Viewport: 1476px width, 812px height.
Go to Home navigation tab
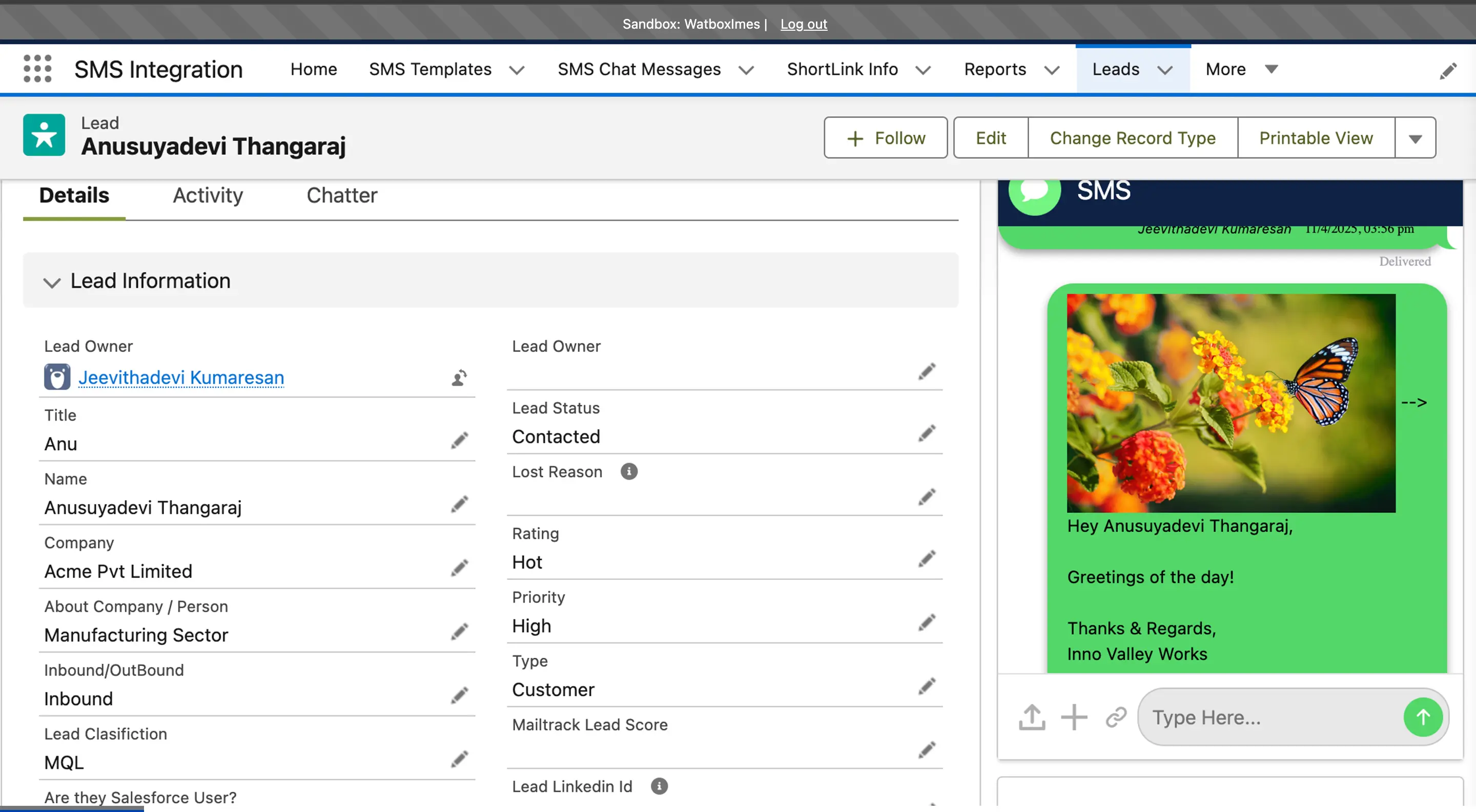tap(314, 69)
